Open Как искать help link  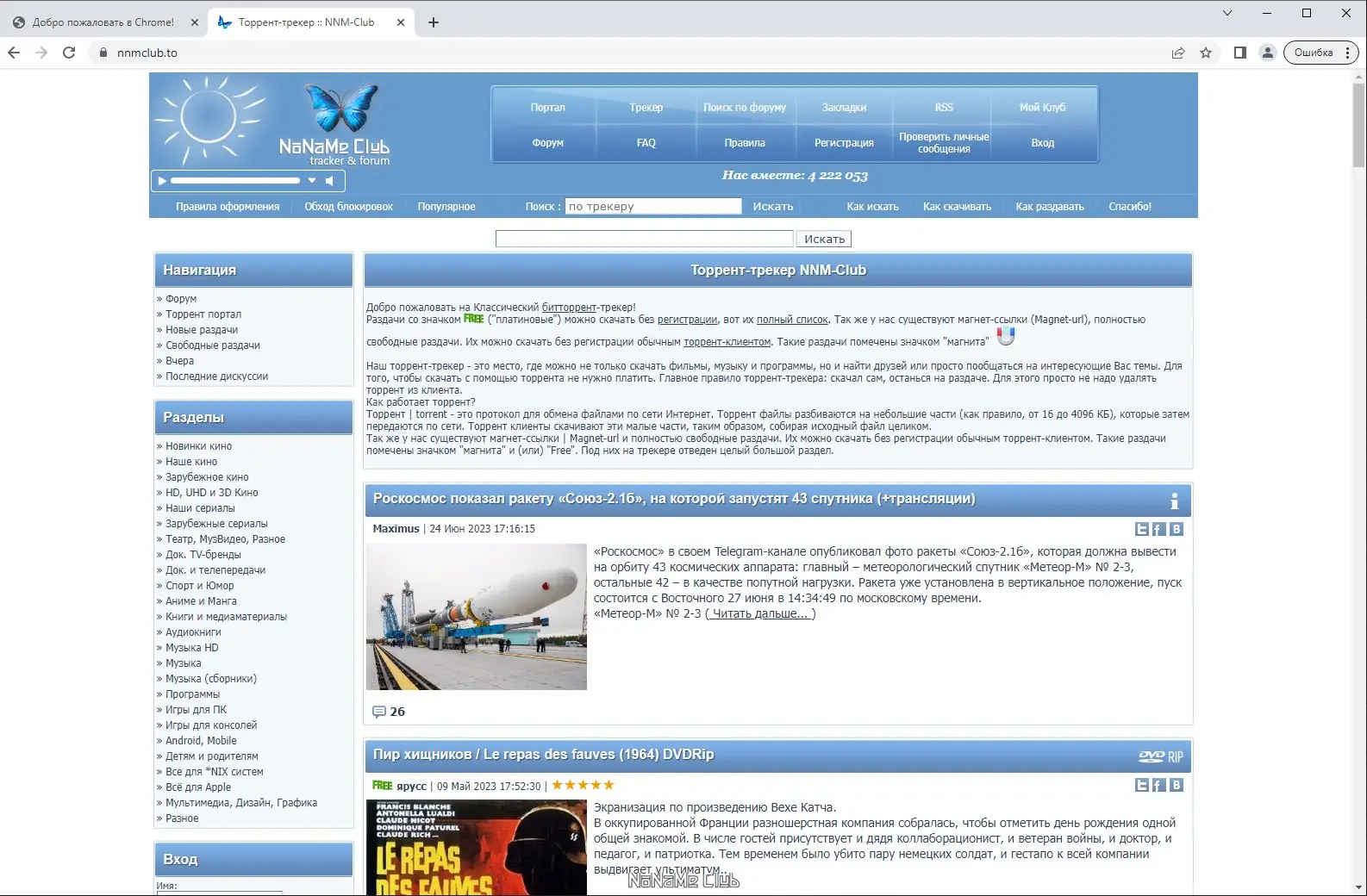click(x=872, y=207)
